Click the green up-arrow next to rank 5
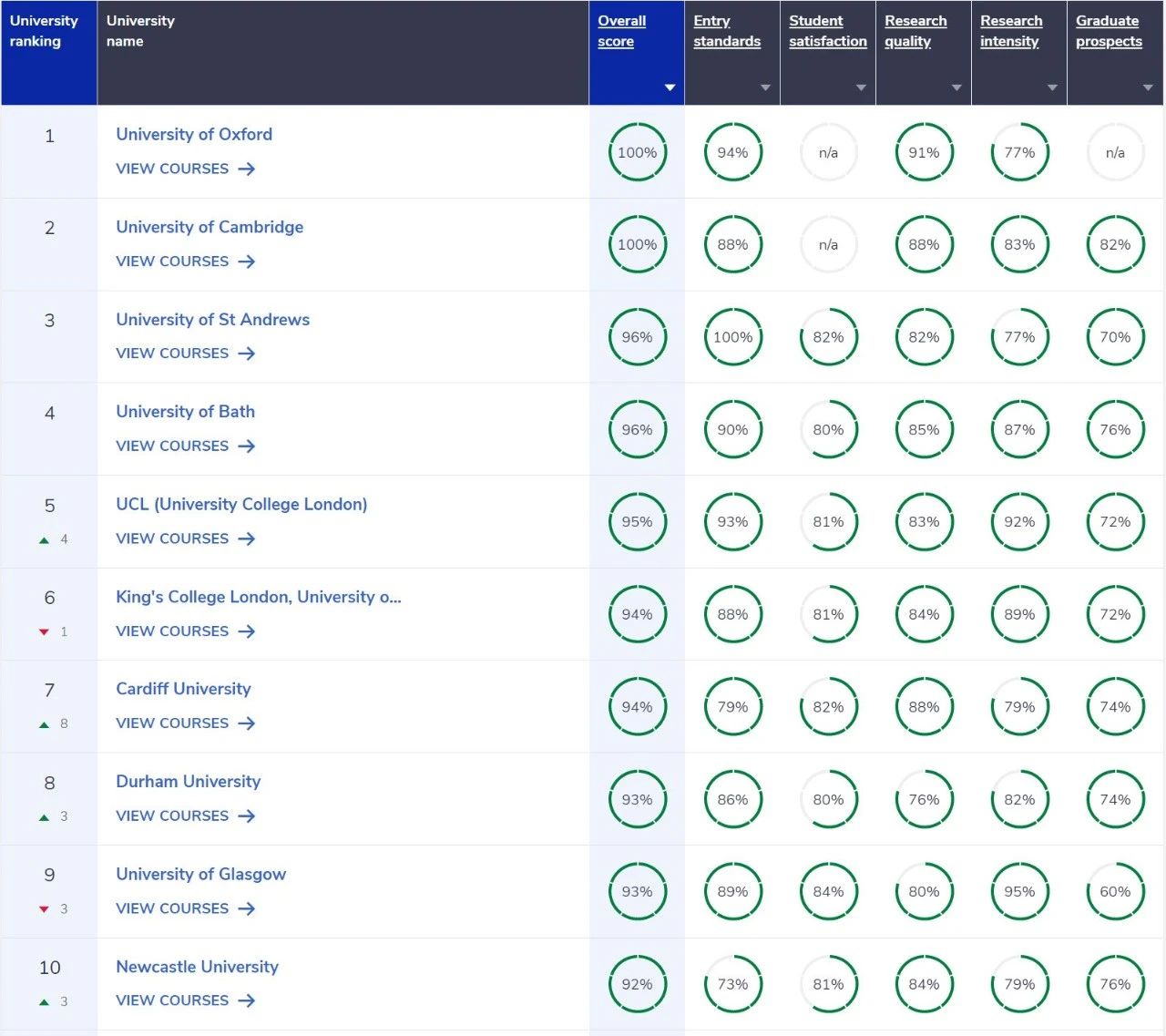This screenshot has width=1166, height=1036. point(44,540)
